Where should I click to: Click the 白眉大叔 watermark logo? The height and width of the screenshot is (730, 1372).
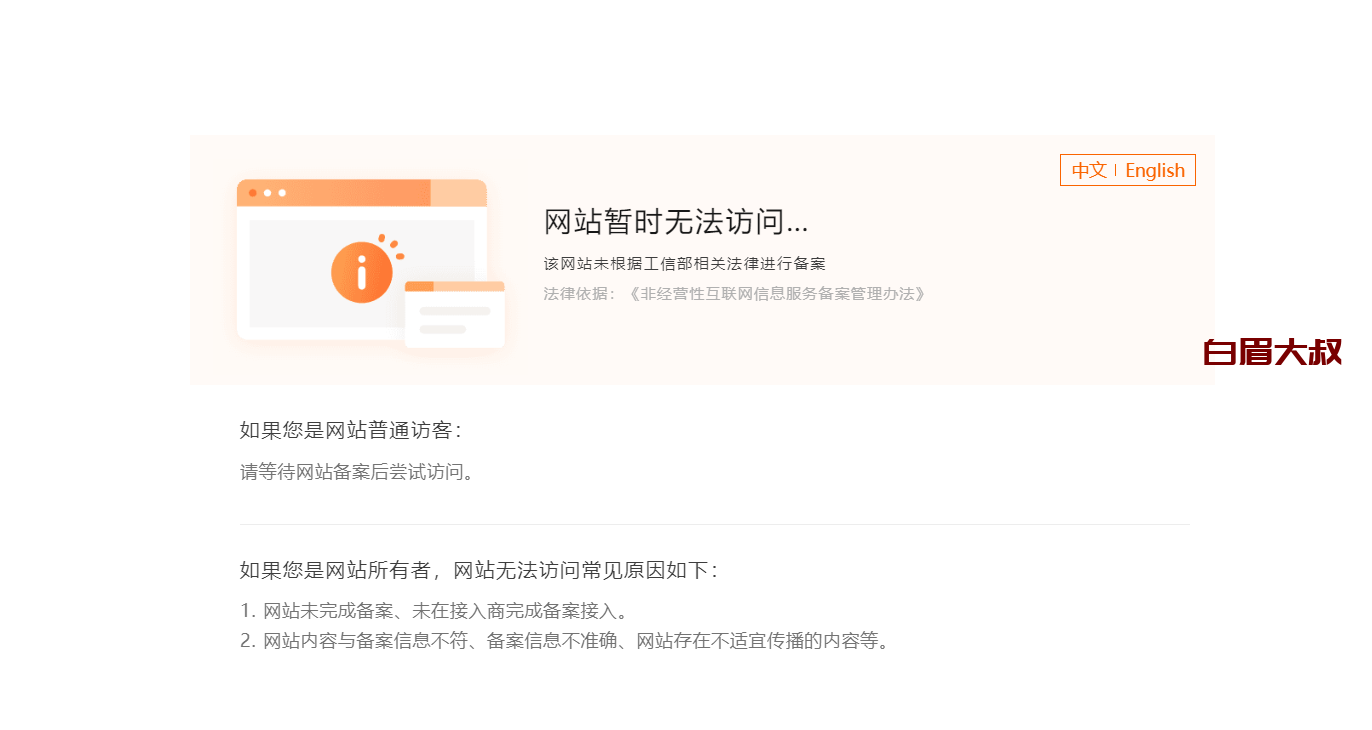coord(1272,352)
